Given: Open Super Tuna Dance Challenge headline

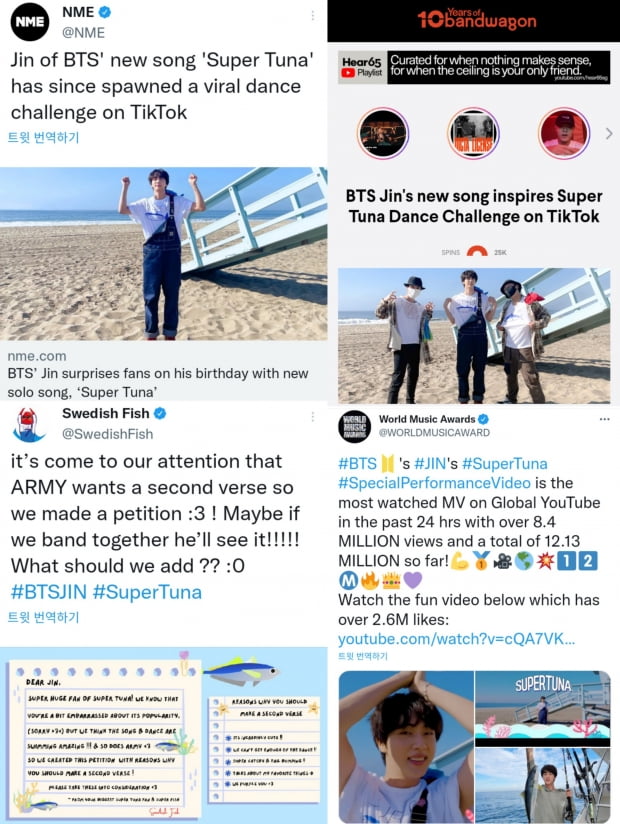Looking at the screenshot, I should click(x=474, y=206).
